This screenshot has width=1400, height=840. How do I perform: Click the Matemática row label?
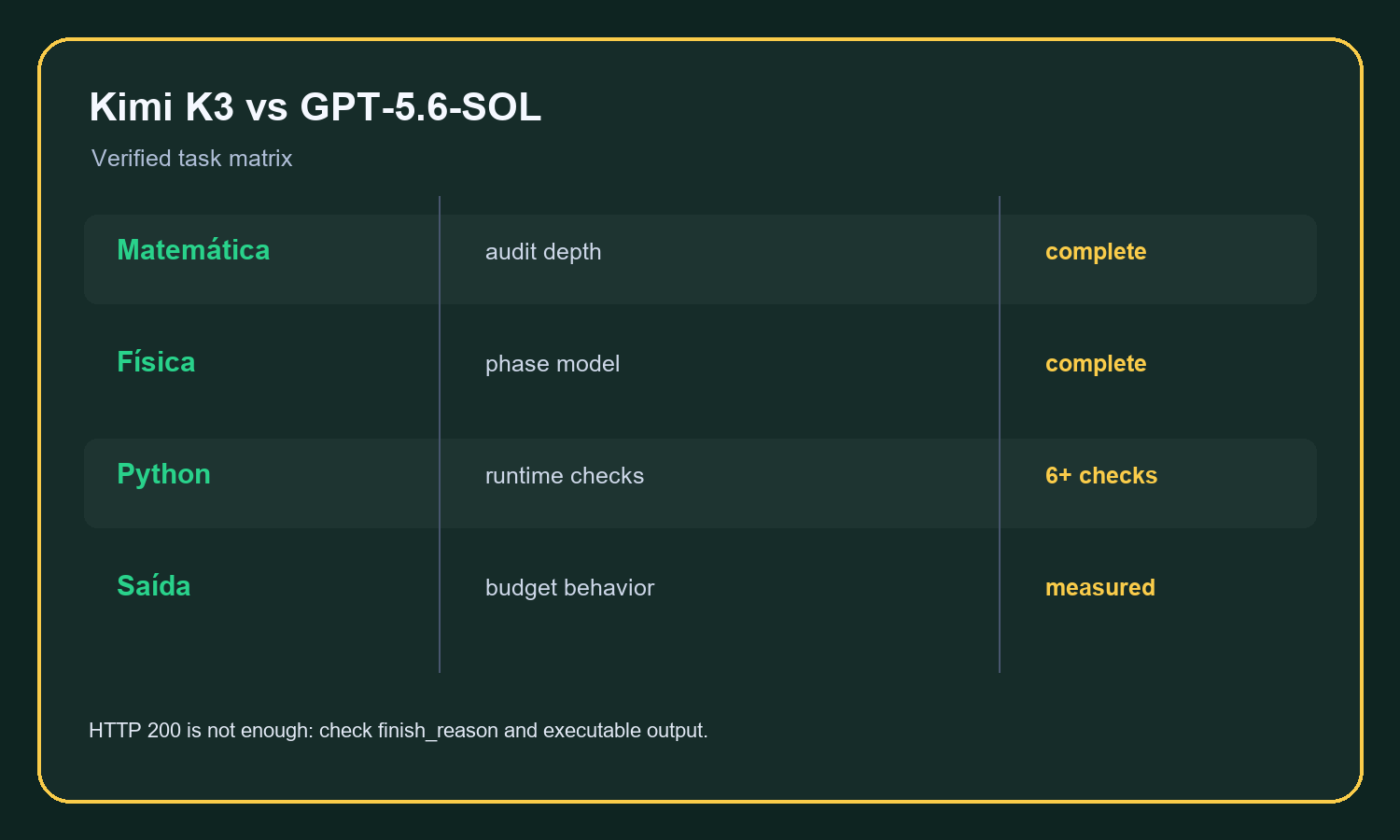pos(193,250)
